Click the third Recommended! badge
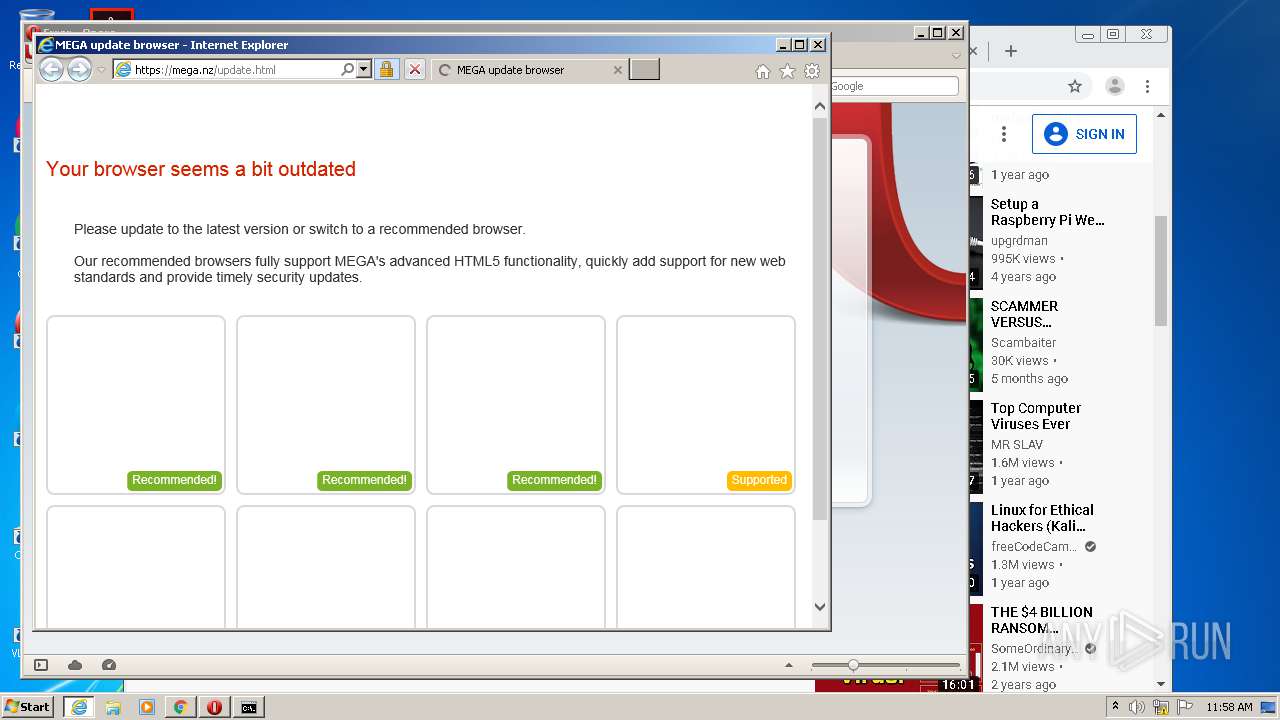1280x720 pixels. (x=554, y=480)
